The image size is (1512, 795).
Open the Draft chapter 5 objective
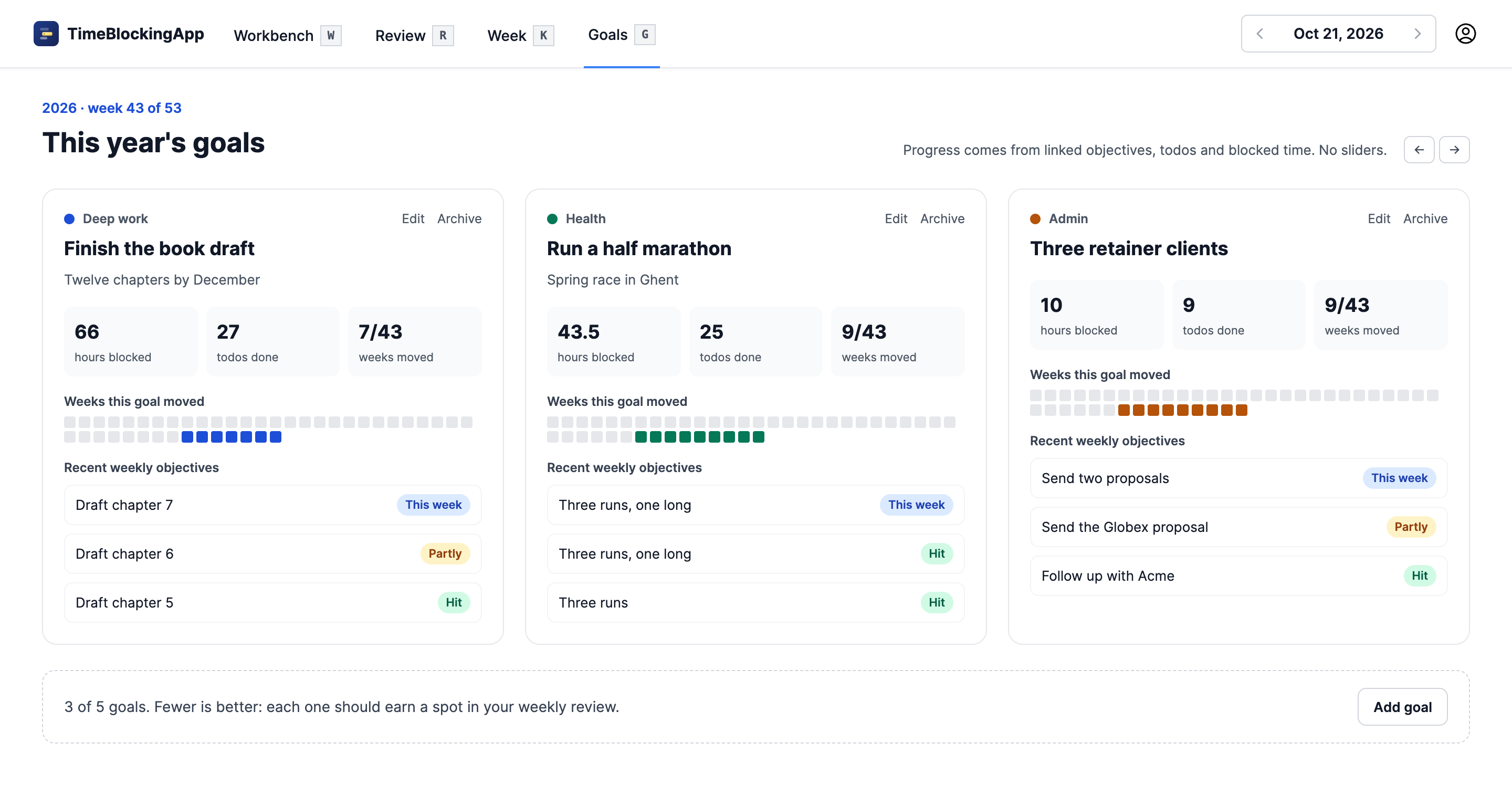click(272, 602)
